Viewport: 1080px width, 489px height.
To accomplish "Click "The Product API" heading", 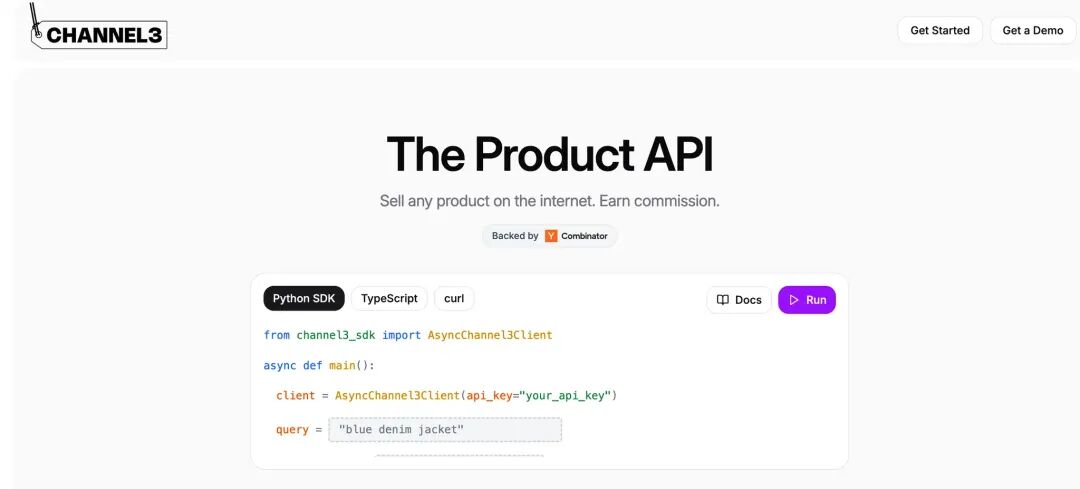I will click(550, 154).
